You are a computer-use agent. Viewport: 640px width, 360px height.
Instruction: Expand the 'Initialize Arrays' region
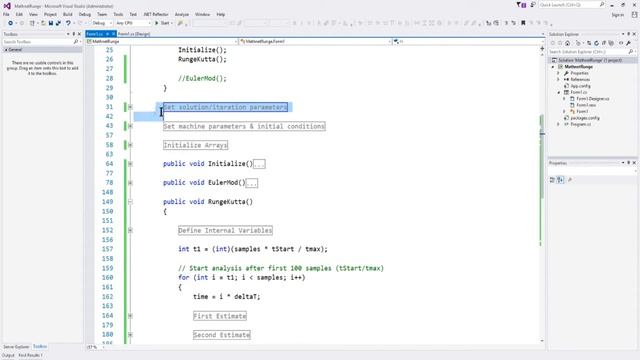[130, 145]
